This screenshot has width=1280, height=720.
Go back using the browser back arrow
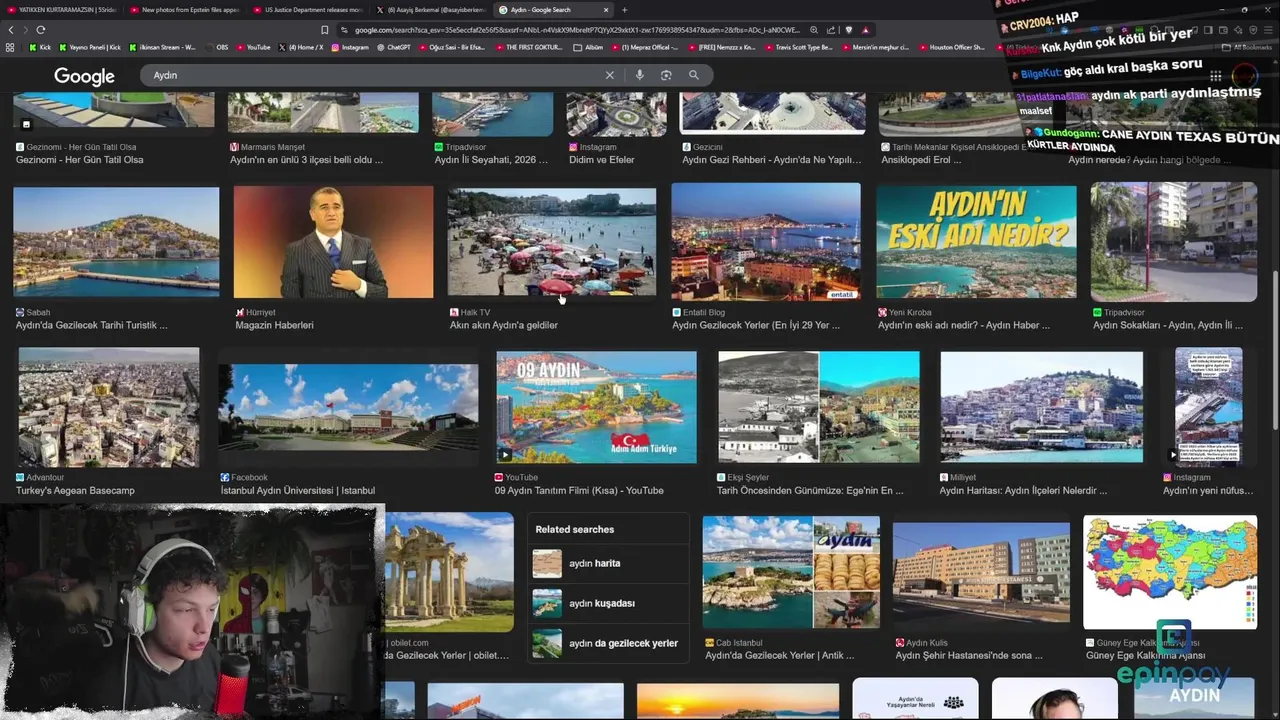(12, 30)
